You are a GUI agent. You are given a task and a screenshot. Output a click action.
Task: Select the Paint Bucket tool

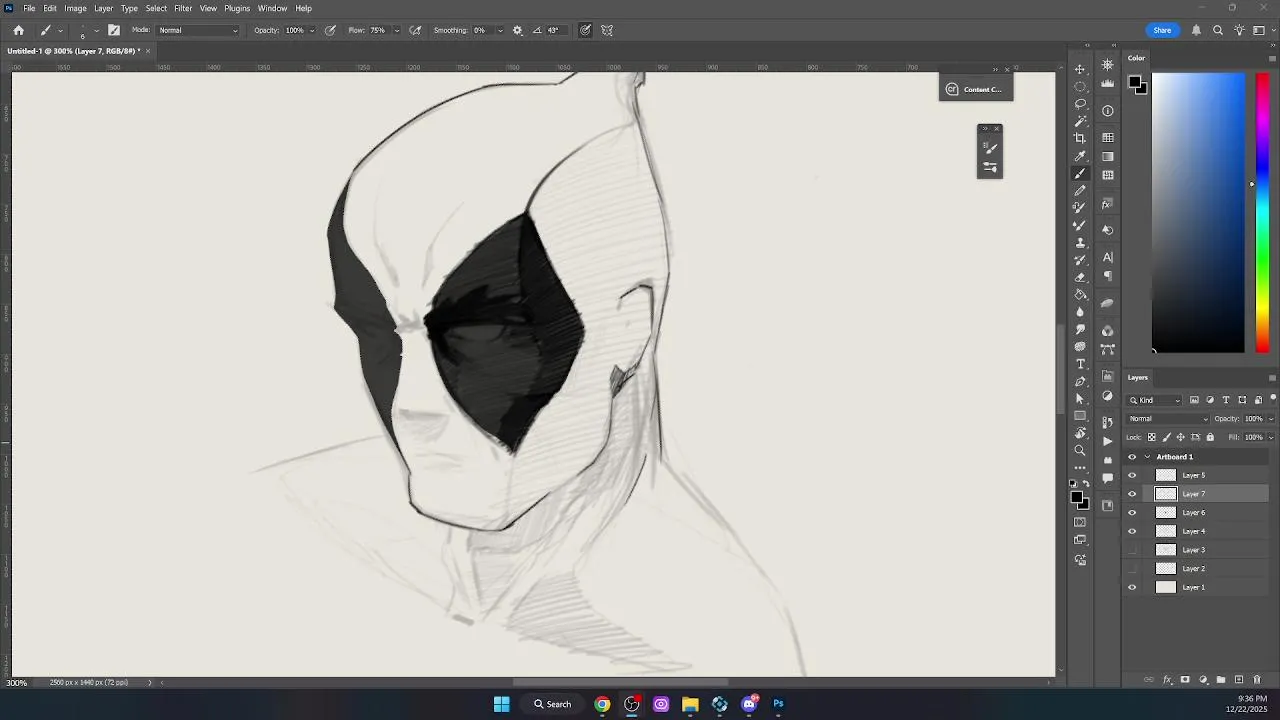coord(1080,295)
